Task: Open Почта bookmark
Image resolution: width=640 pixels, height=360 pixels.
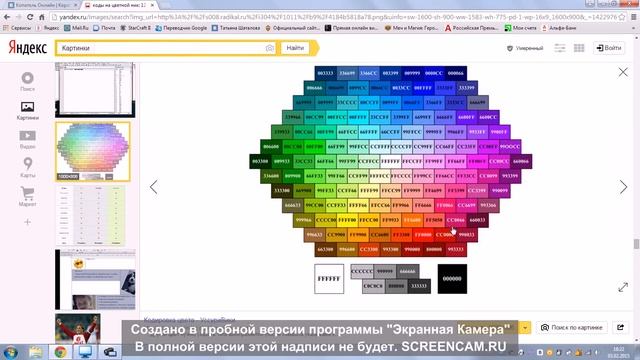Action: [x=104, y=28]
